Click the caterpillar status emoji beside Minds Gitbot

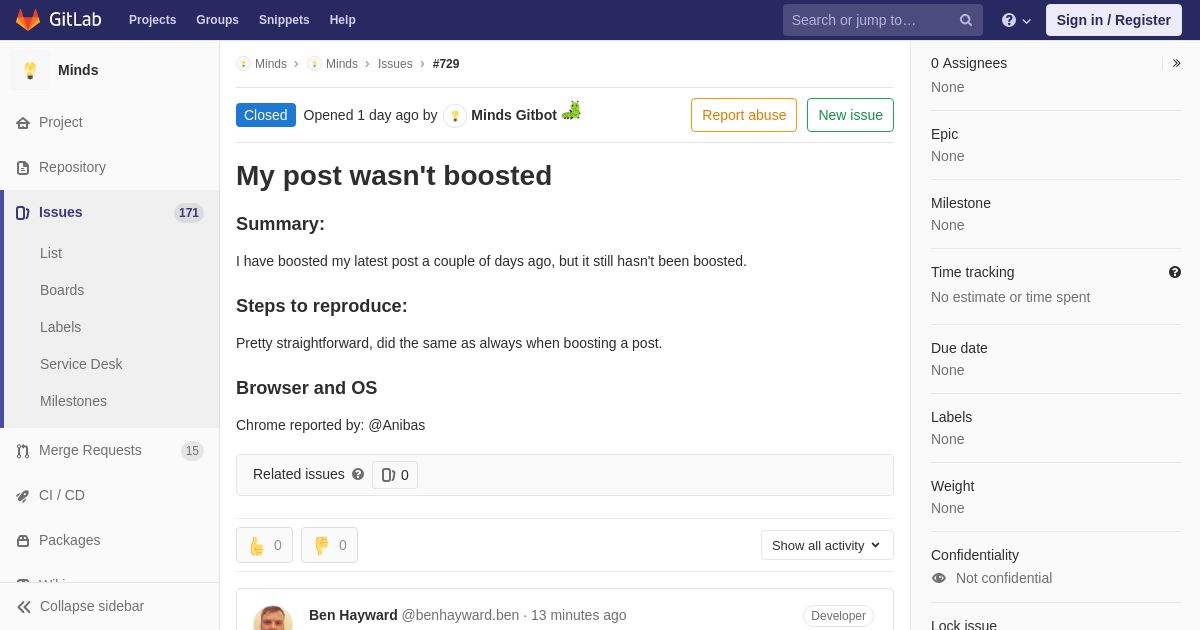(x=571, y=110)
